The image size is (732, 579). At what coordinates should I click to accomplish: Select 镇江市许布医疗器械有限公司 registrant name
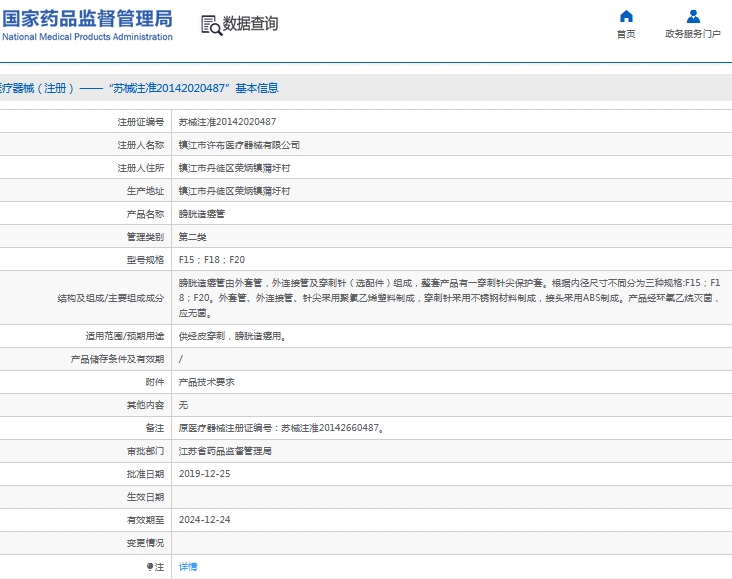click(239, 145)
